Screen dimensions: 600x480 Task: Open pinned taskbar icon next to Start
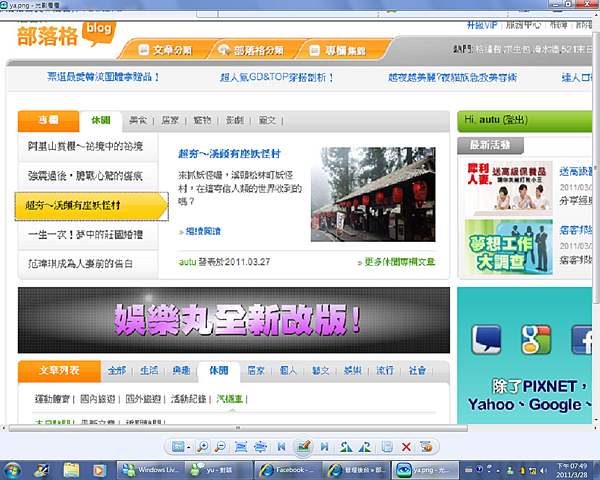(41, 470)
